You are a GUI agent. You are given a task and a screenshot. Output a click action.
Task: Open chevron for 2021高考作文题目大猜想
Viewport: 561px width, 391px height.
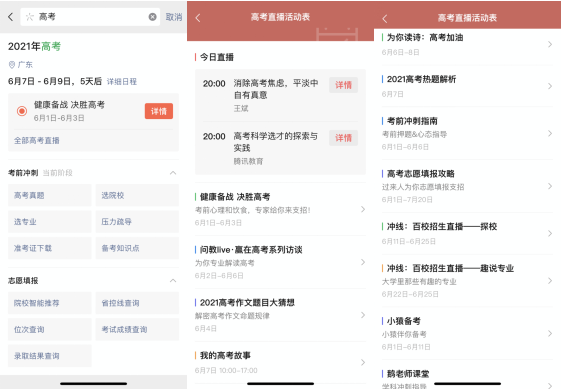pos(363,315)
